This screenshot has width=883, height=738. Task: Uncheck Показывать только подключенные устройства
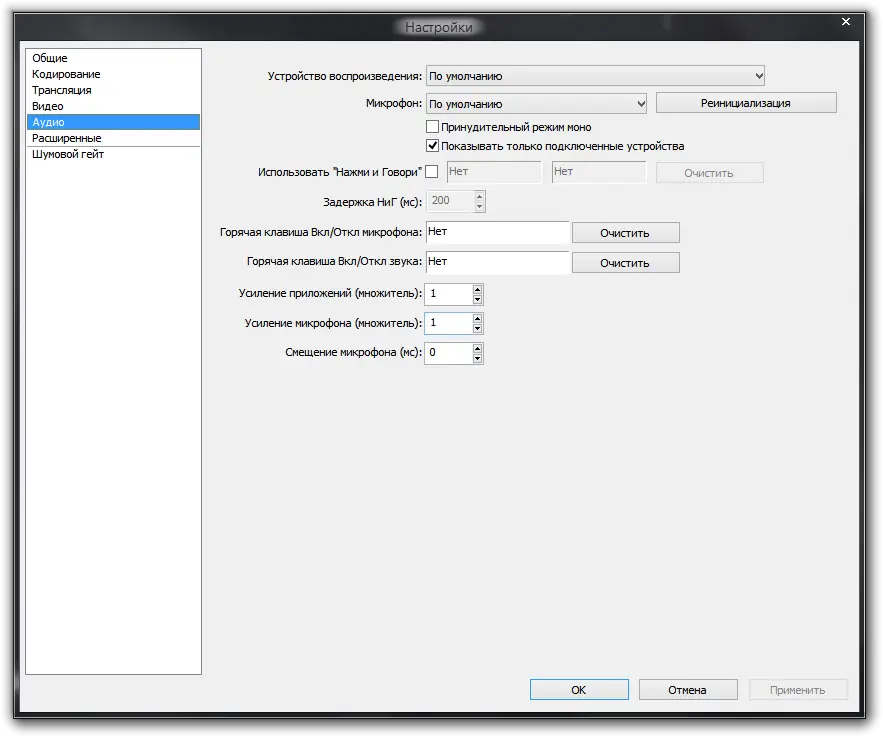(432, 146)
